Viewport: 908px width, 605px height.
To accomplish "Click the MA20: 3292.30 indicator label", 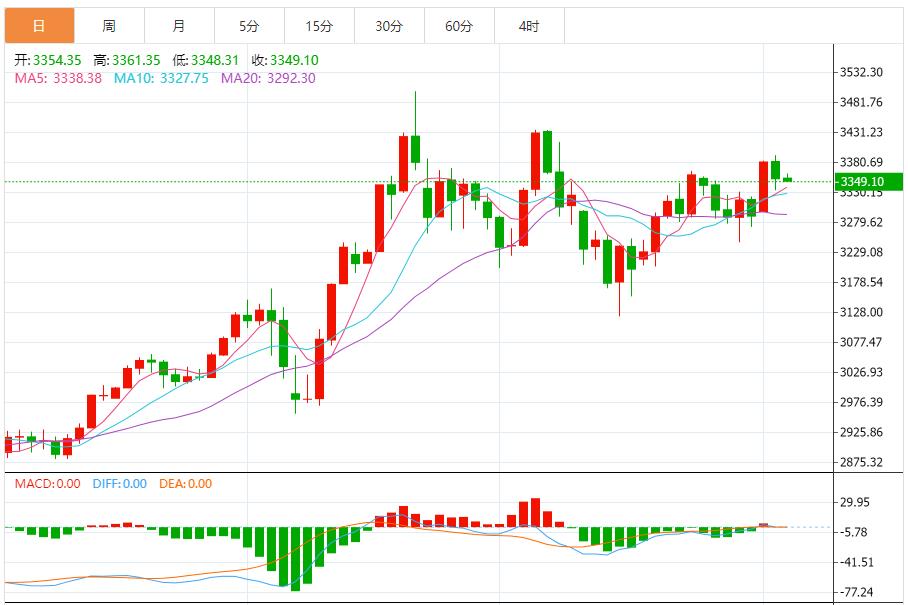I will point(268,78).
